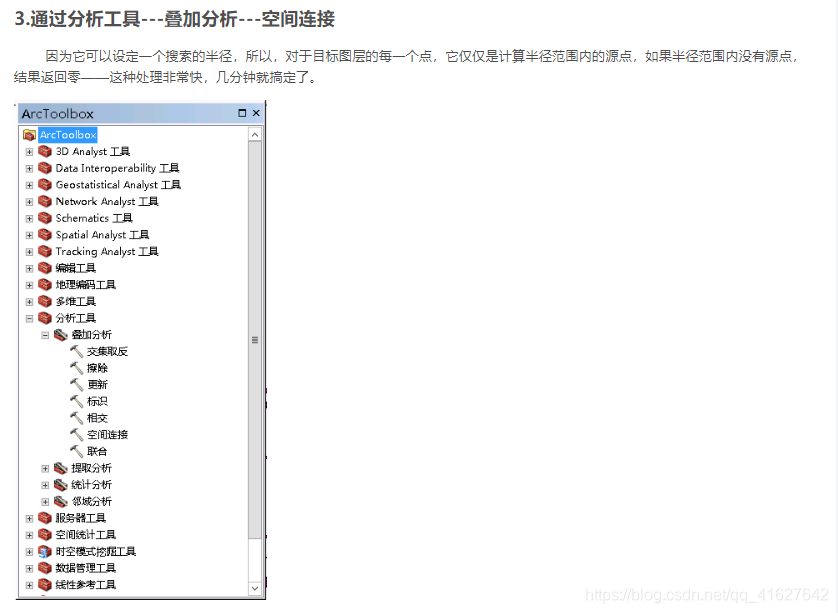Click the ArcToolbox vertical scrollbar thumb
The width and height of the screenshot is (838, 613).
(x=255, y=340)
